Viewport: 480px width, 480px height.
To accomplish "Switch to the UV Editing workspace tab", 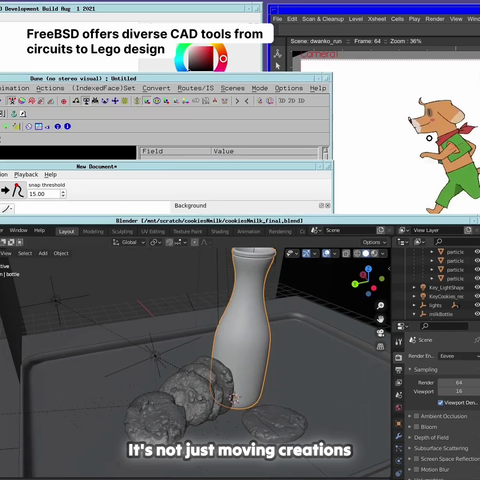I will pyautogui.click(x=153, y=231).
